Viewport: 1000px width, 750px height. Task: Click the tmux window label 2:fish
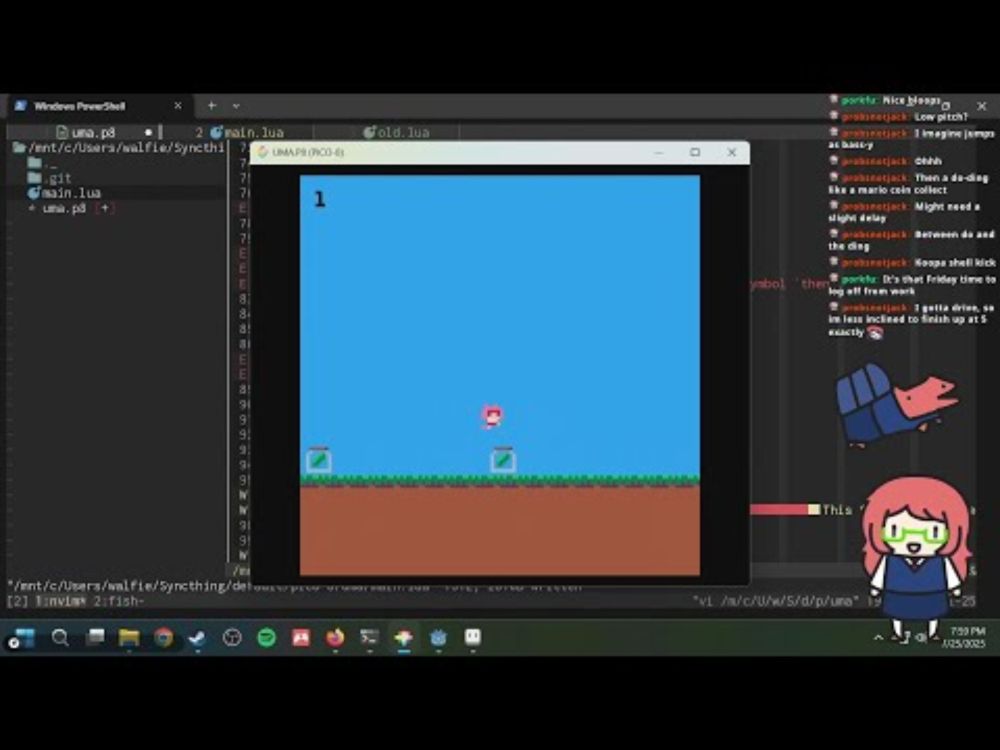point(119,601)
